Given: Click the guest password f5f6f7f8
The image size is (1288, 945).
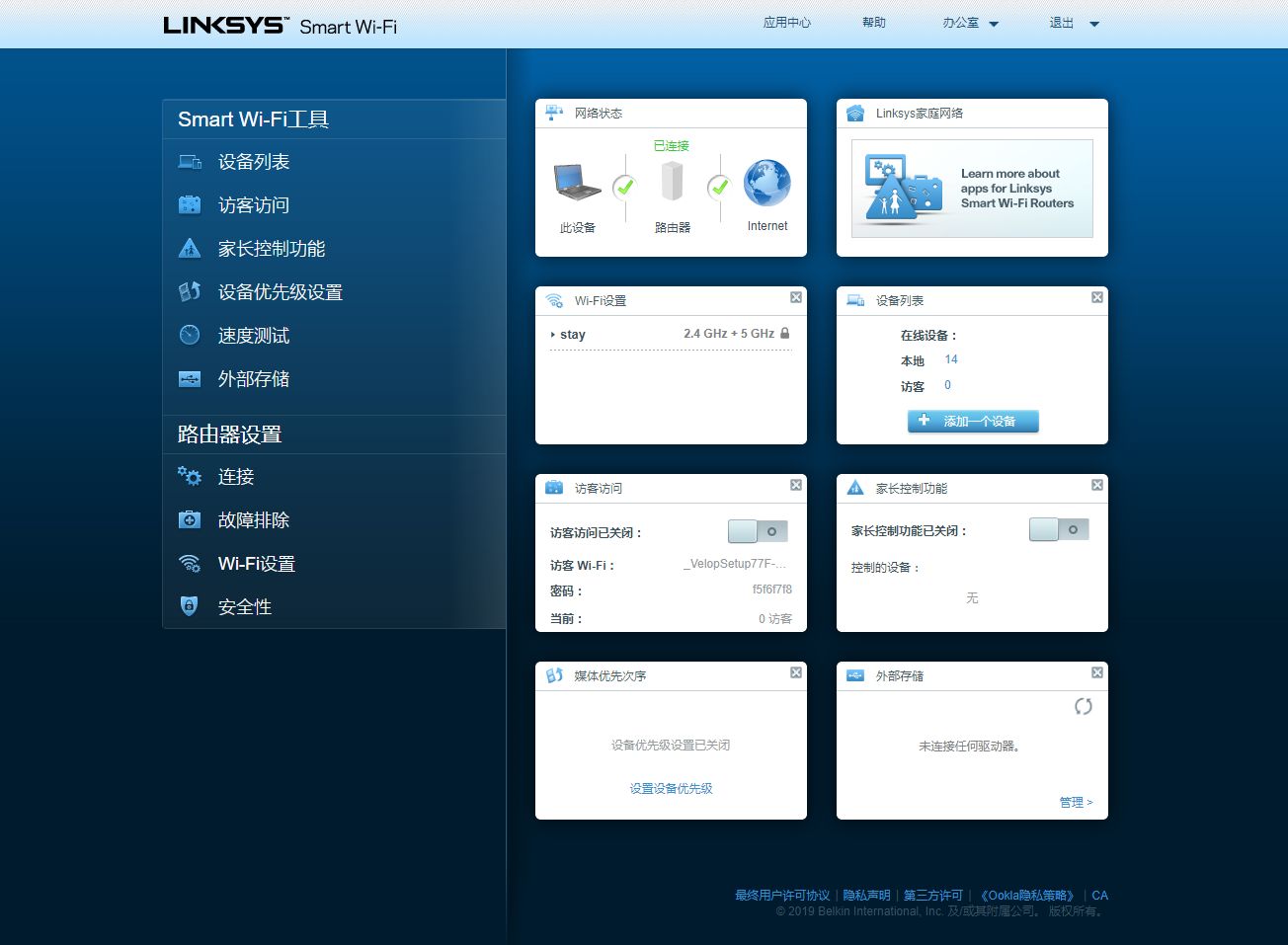Looking at the screenshot, I should (772, 590).
